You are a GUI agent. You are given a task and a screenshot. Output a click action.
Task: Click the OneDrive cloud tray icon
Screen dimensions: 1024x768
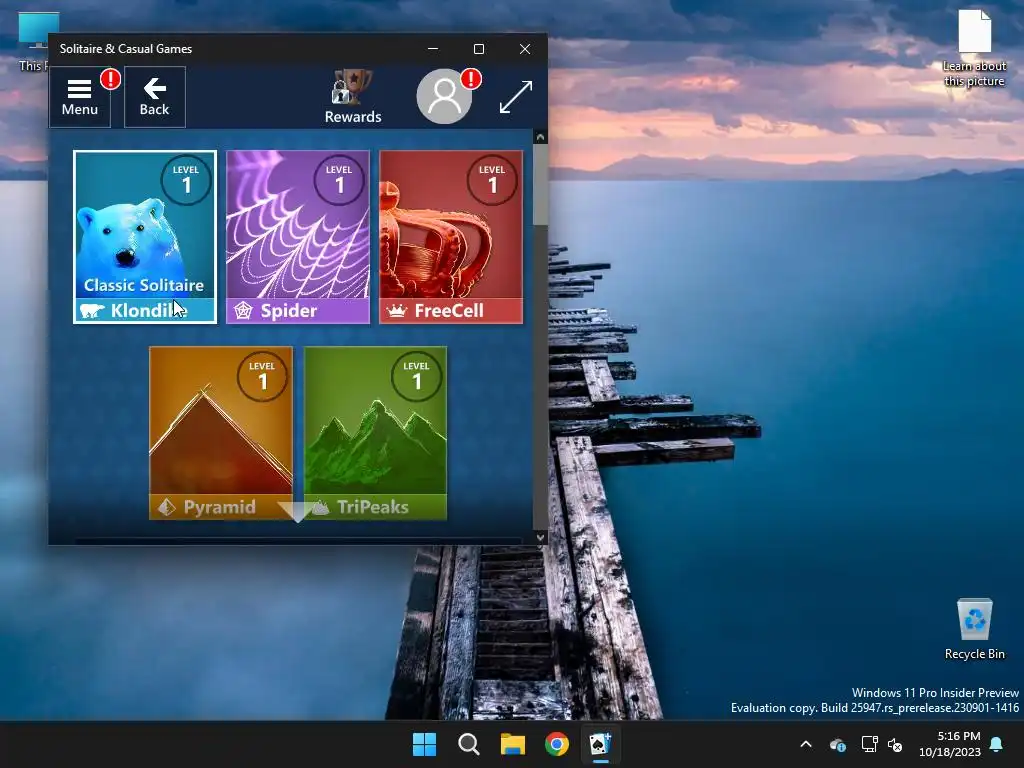coord(838,744)
